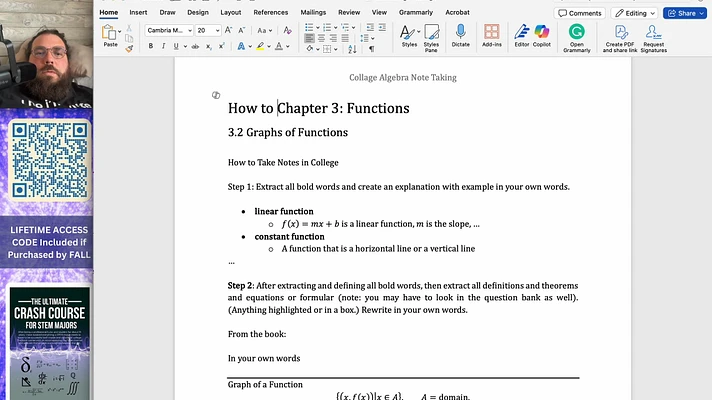Toggle Strikethrough formatting

195,46
